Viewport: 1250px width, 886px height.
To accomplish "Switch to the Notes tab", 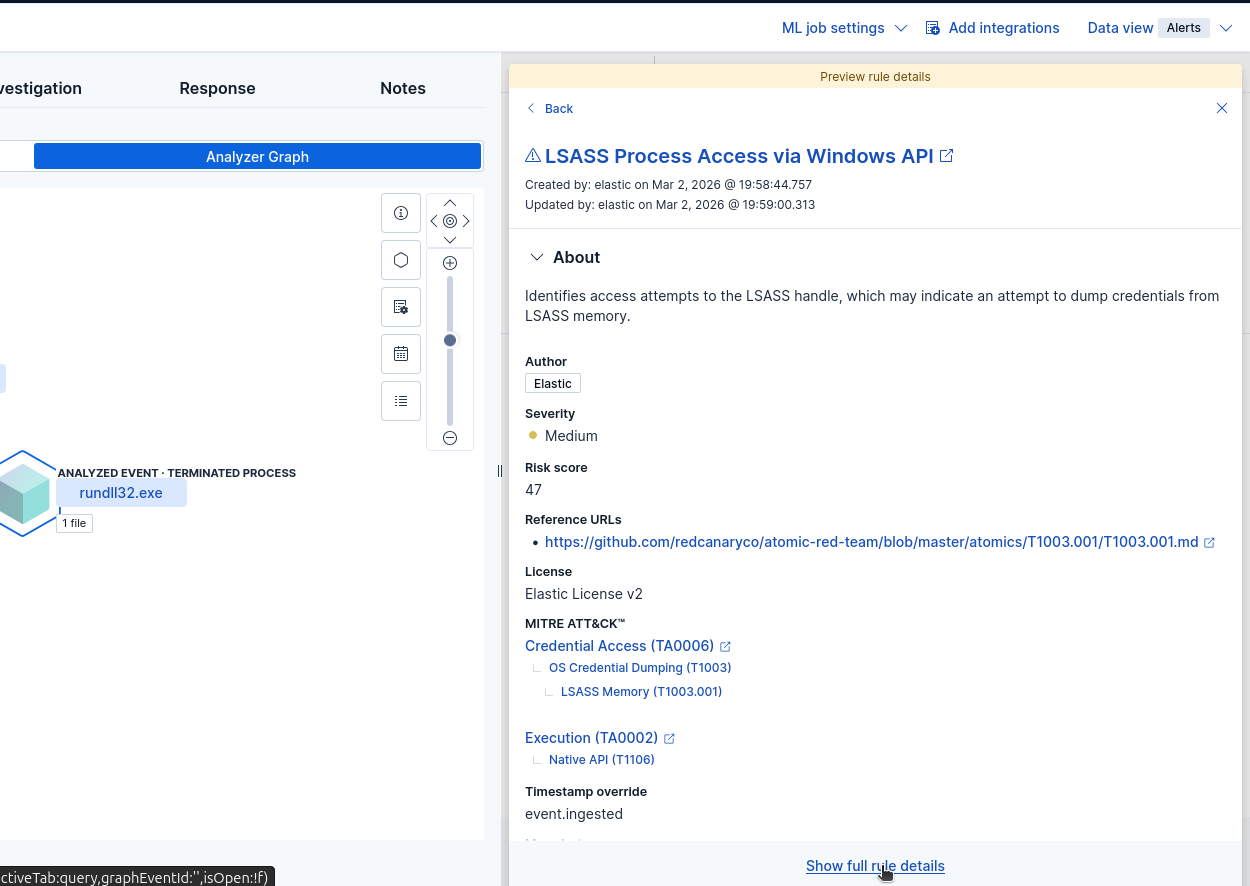I will pos(403,88).
